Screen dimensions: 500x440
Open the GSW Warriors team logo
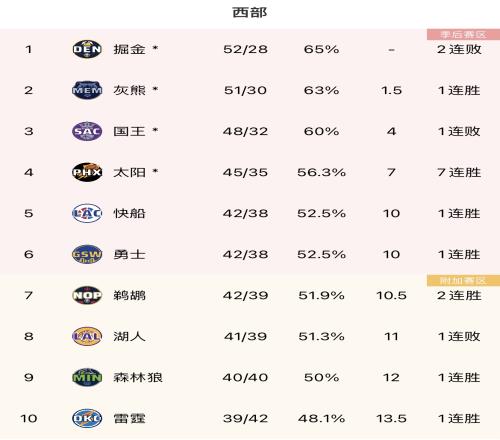(87, 254)
